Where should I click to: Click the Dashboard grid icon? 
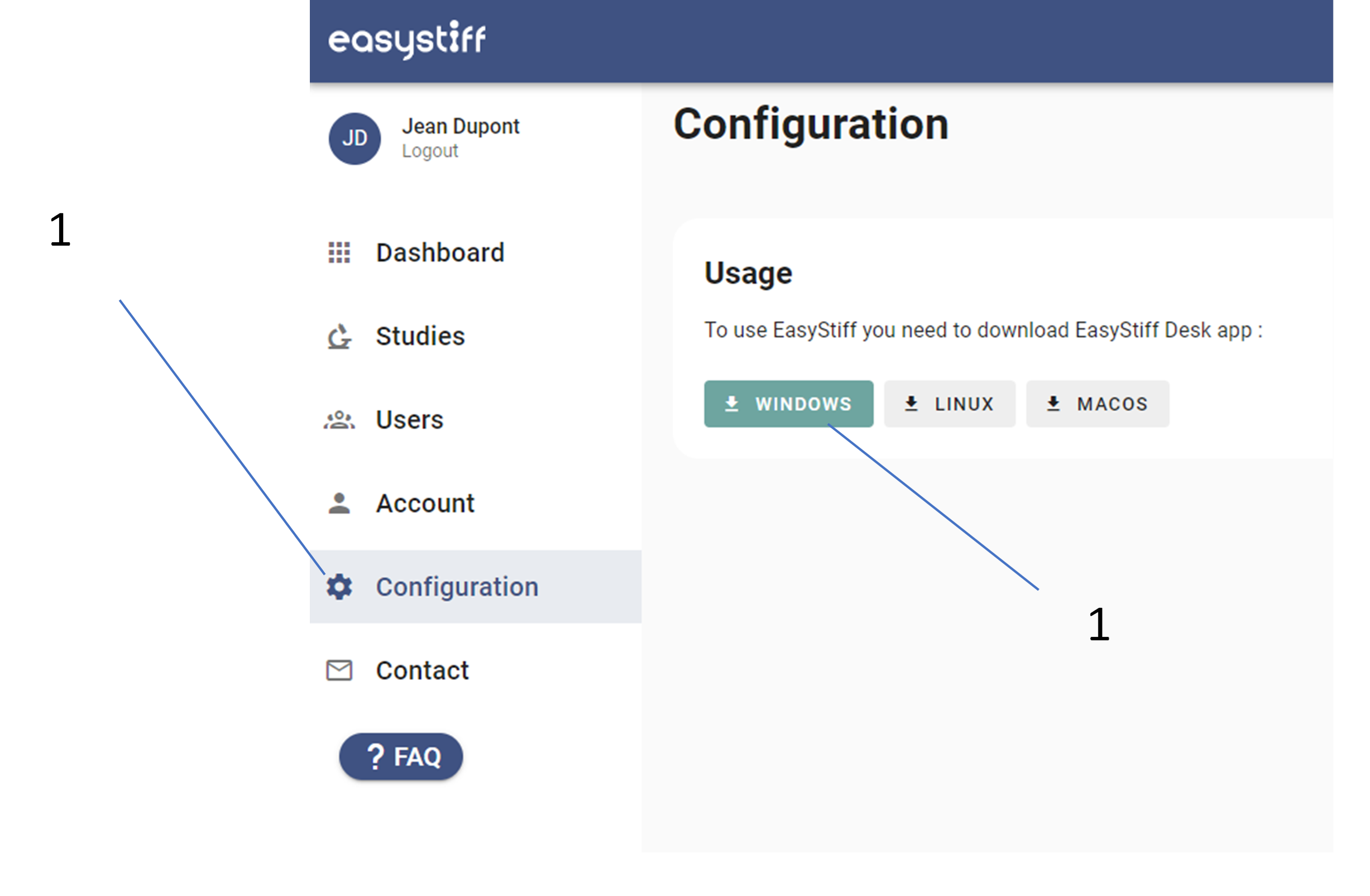click(339, 253)
